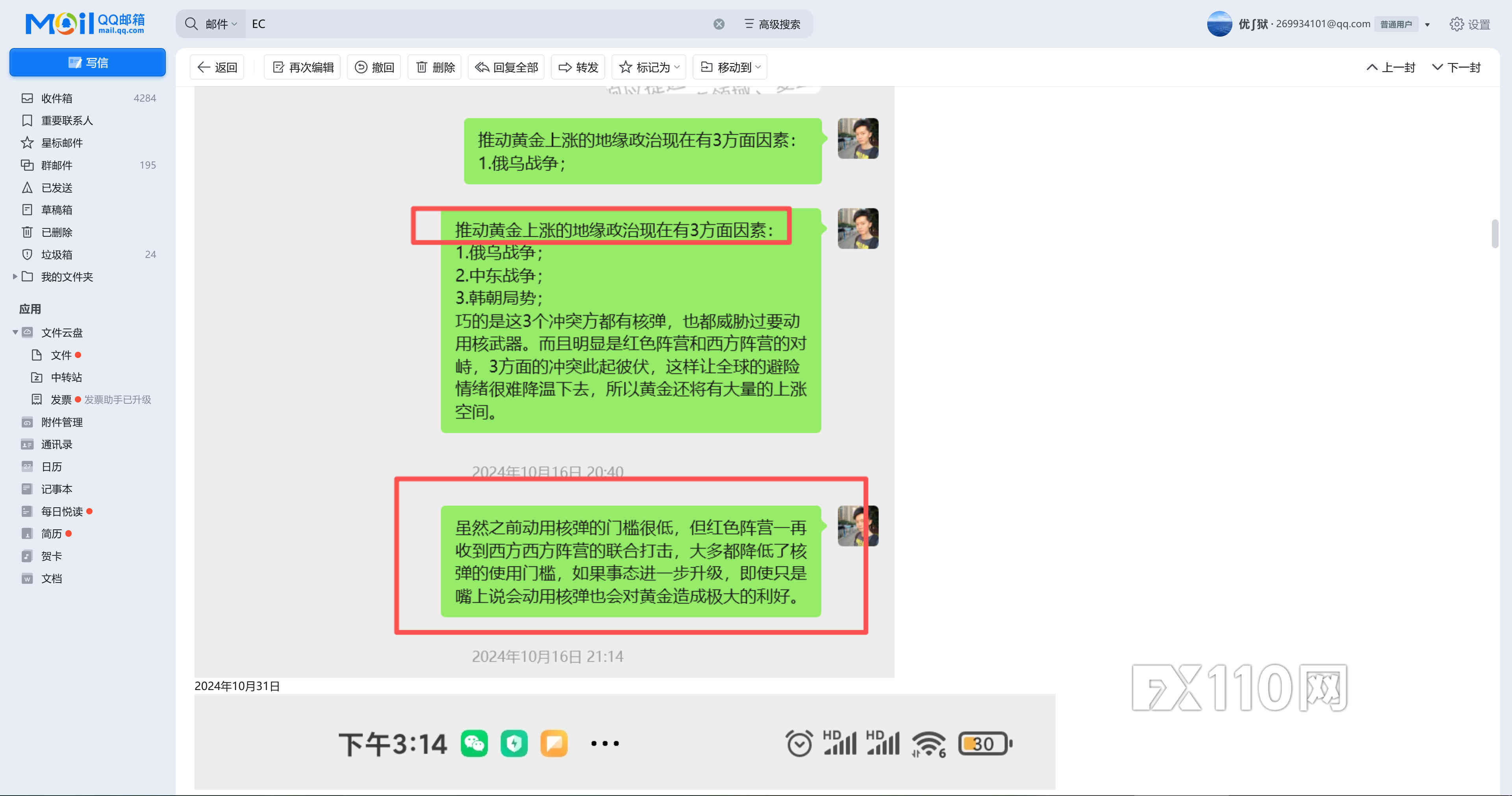Click 再次编辑 to edit again
The width and height of the screenshot is (1512, 796).
(303, 67)
